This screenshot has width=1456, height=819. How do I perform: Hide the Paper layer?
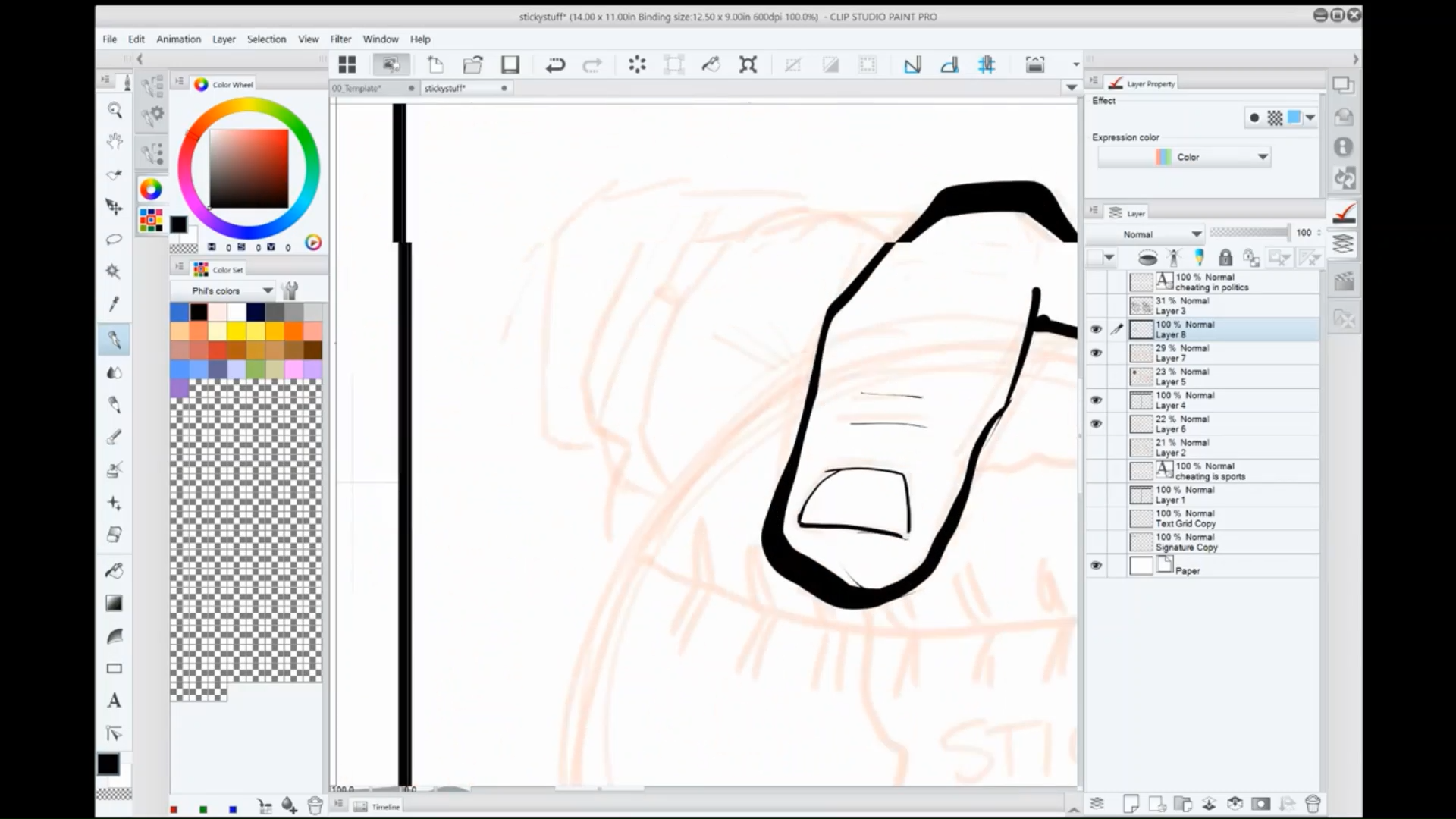pos(1096,566)
